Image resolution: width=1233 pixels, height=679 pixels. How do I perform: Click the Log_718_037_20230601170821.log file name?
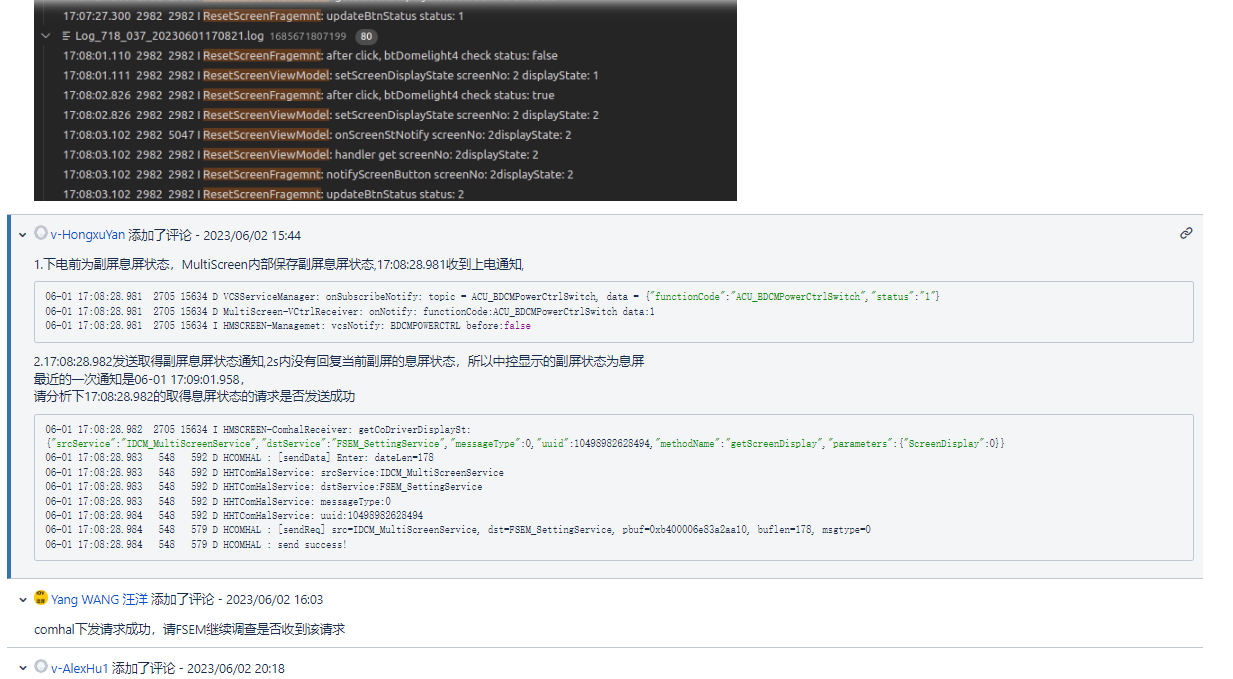tap(170, 36)
